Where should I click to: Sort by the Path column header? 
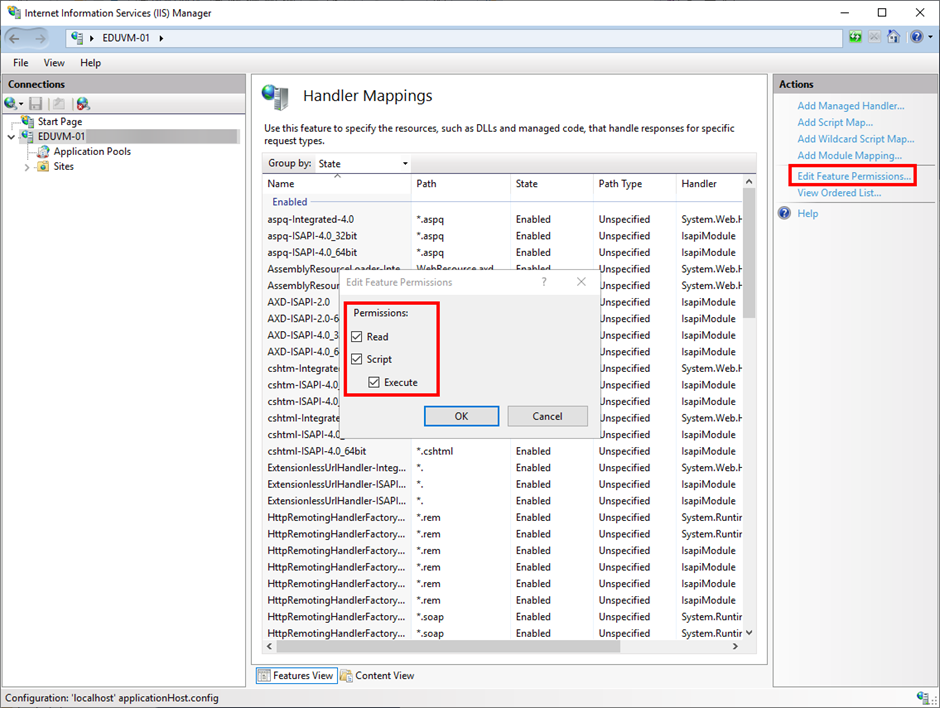461,184
